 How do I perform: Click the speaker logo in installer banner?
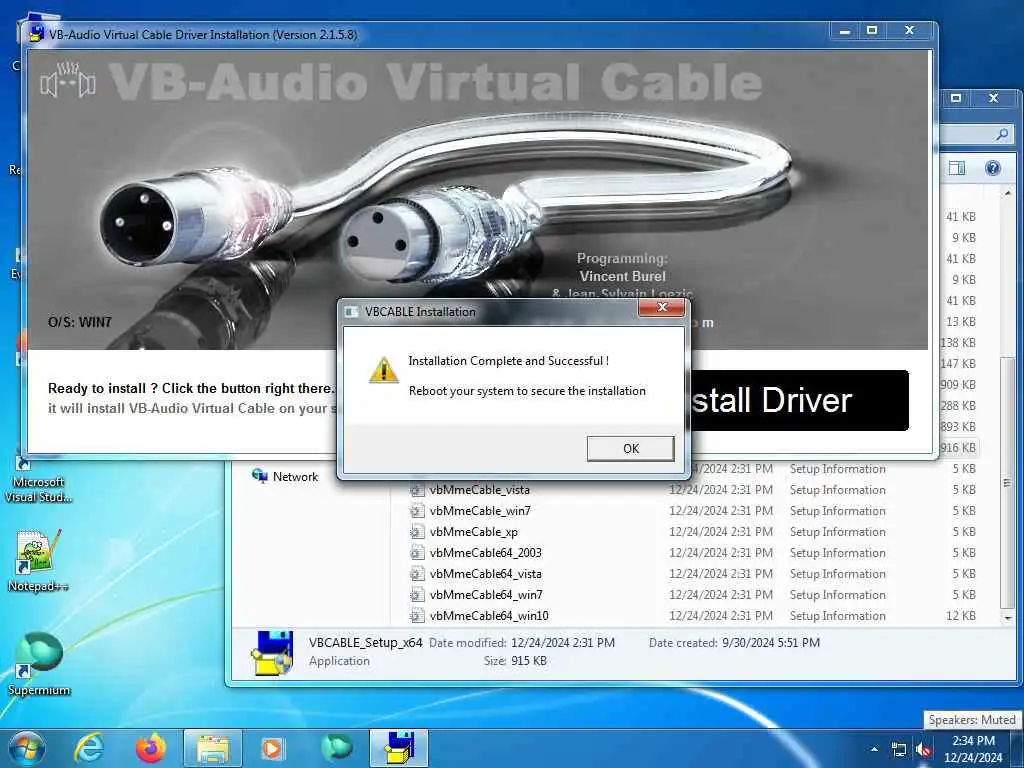pos(68,81)
